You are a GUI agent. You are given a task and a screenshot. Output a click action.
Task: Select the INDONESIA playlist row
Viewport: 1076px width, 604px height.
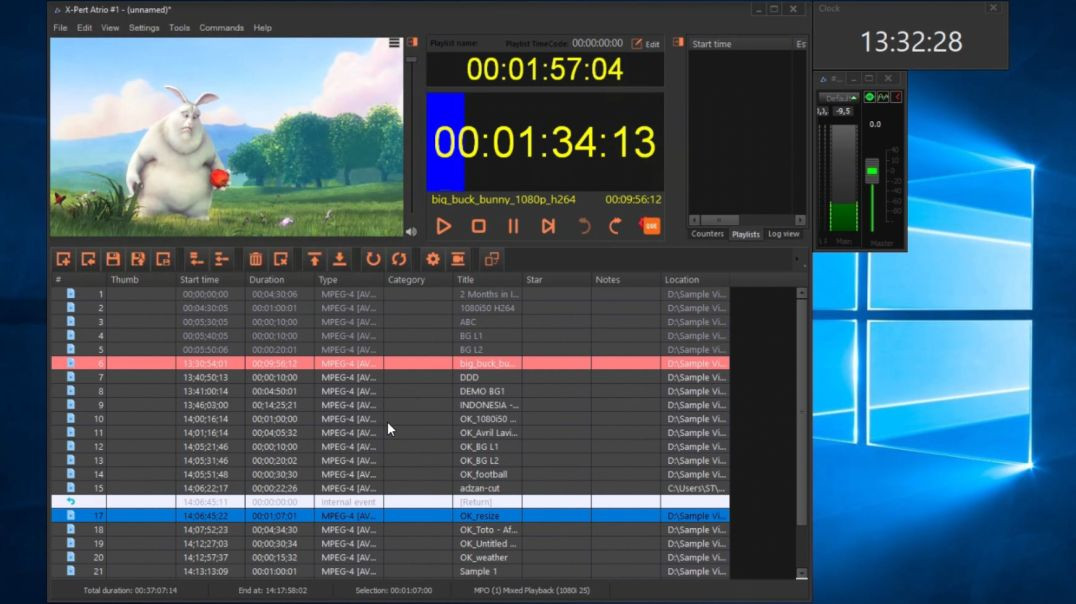[x=390, y=405]
